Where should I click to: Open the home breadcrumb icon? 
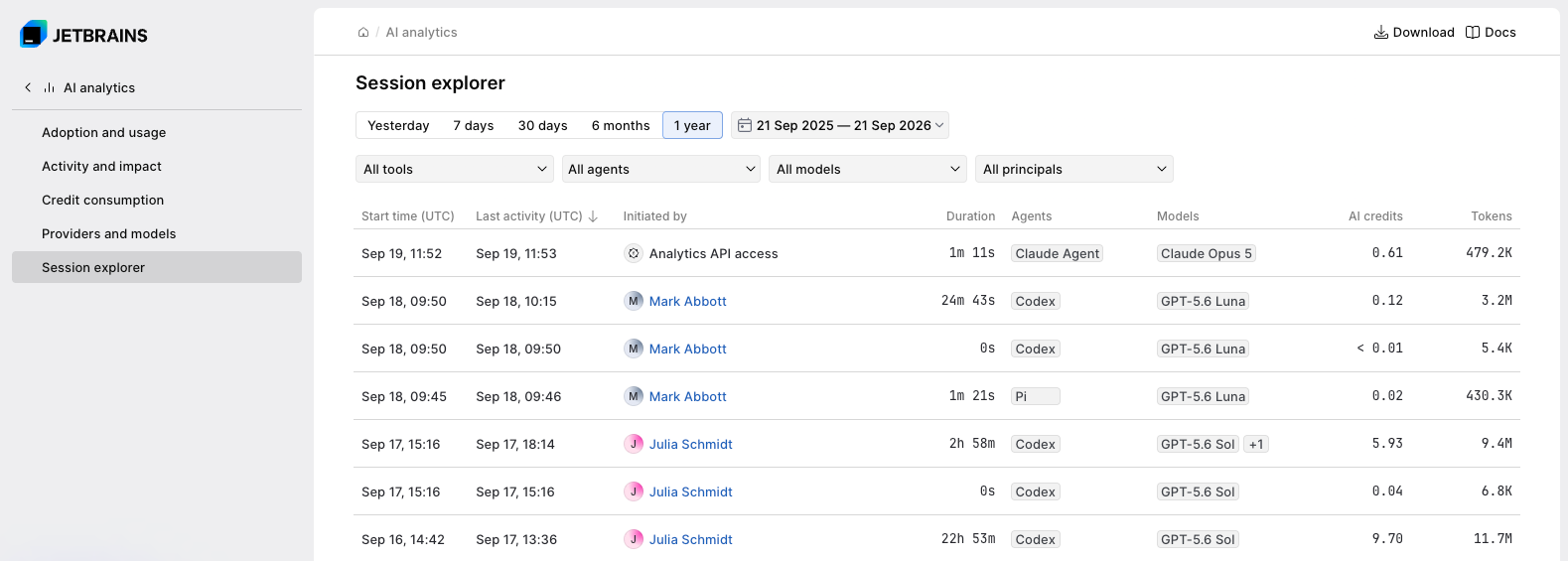[363, 32]
